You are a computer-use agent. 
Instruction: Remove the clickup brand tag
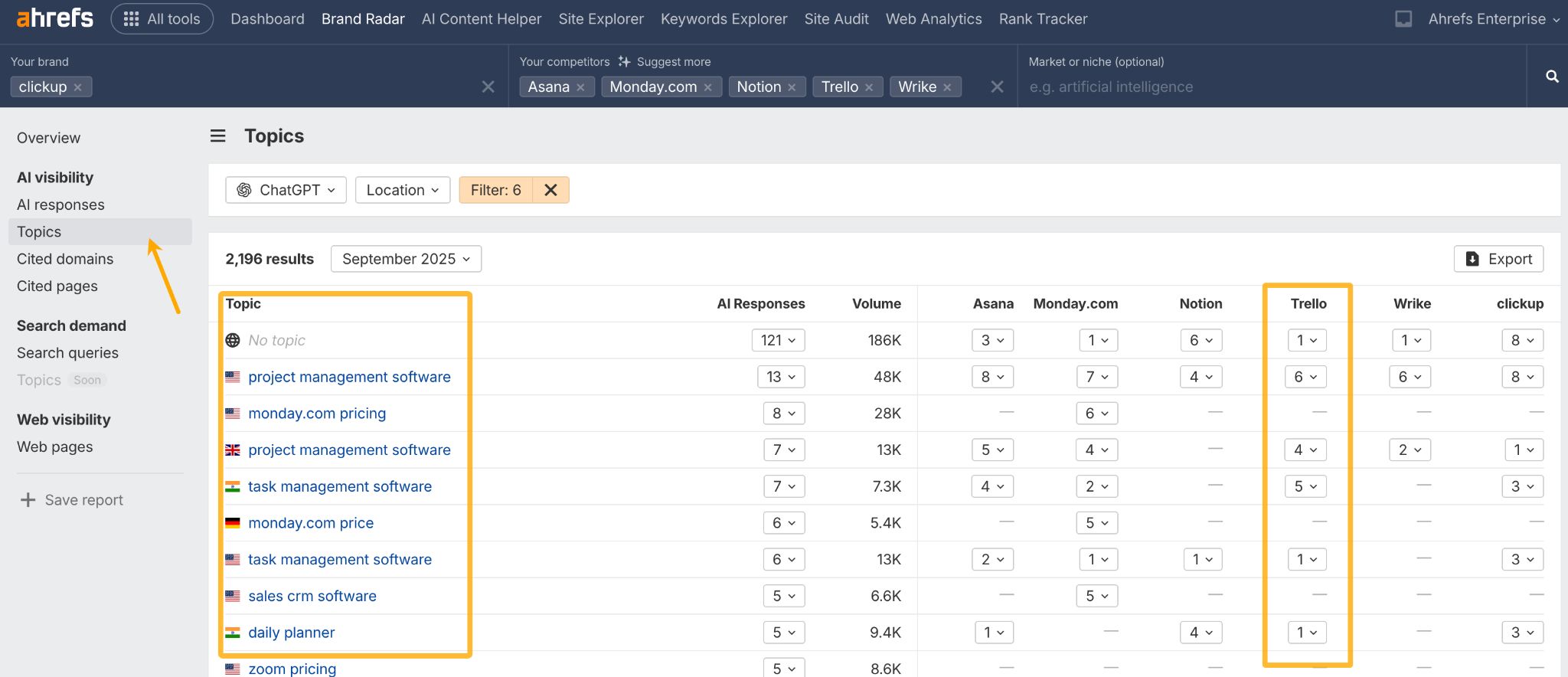(77, 87)
